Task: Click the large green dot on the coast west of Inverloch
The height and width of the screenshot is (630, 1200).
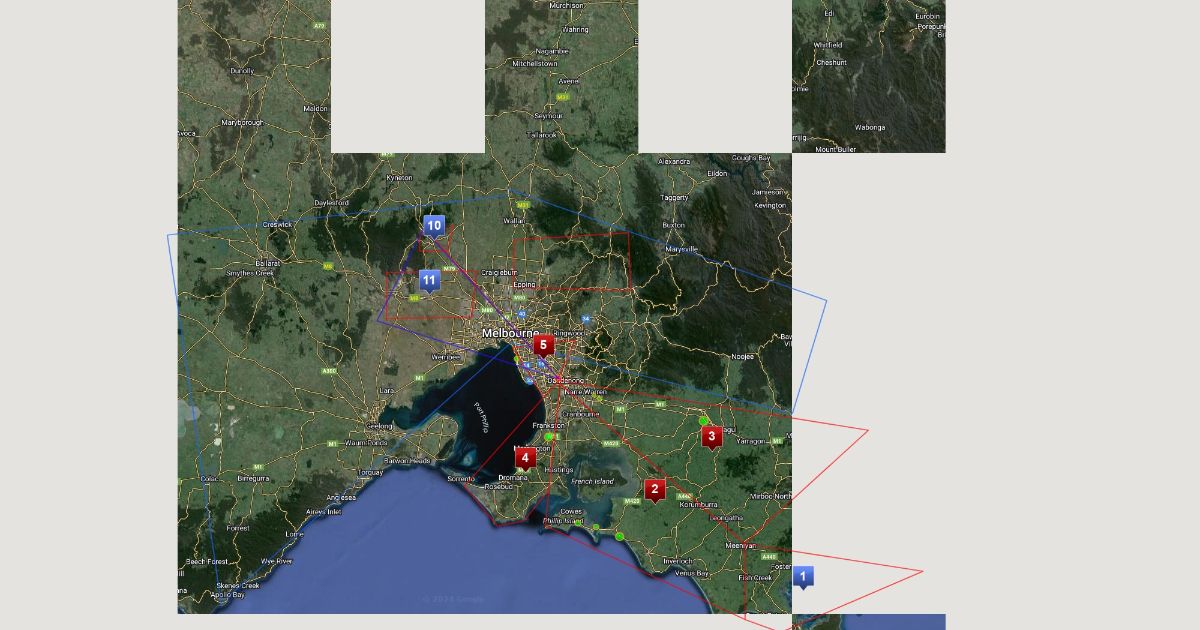Action: coord(620,537)
